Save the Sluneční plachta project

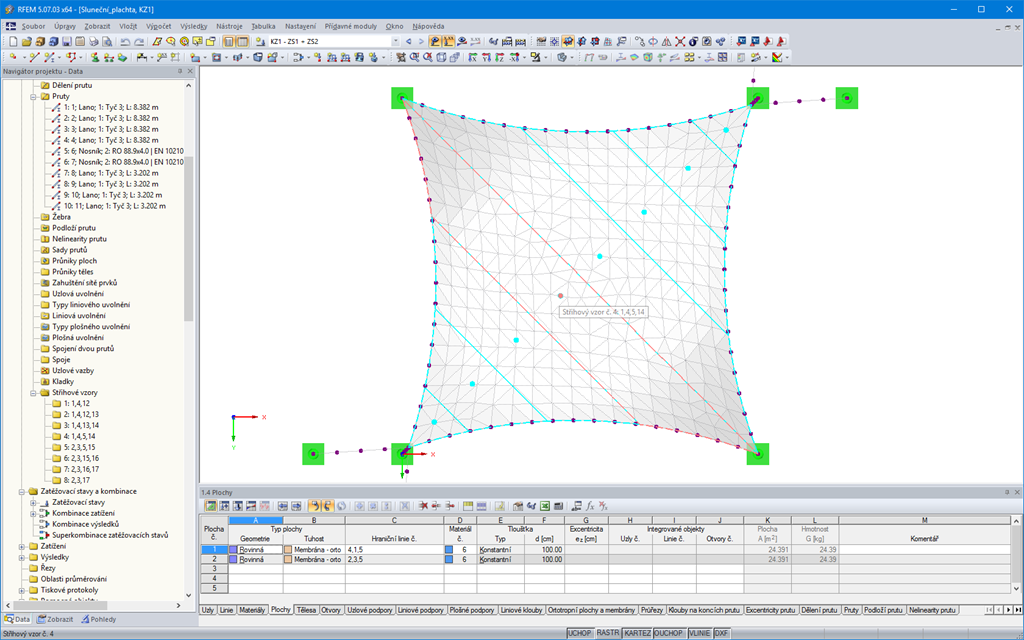pos(67,41)
